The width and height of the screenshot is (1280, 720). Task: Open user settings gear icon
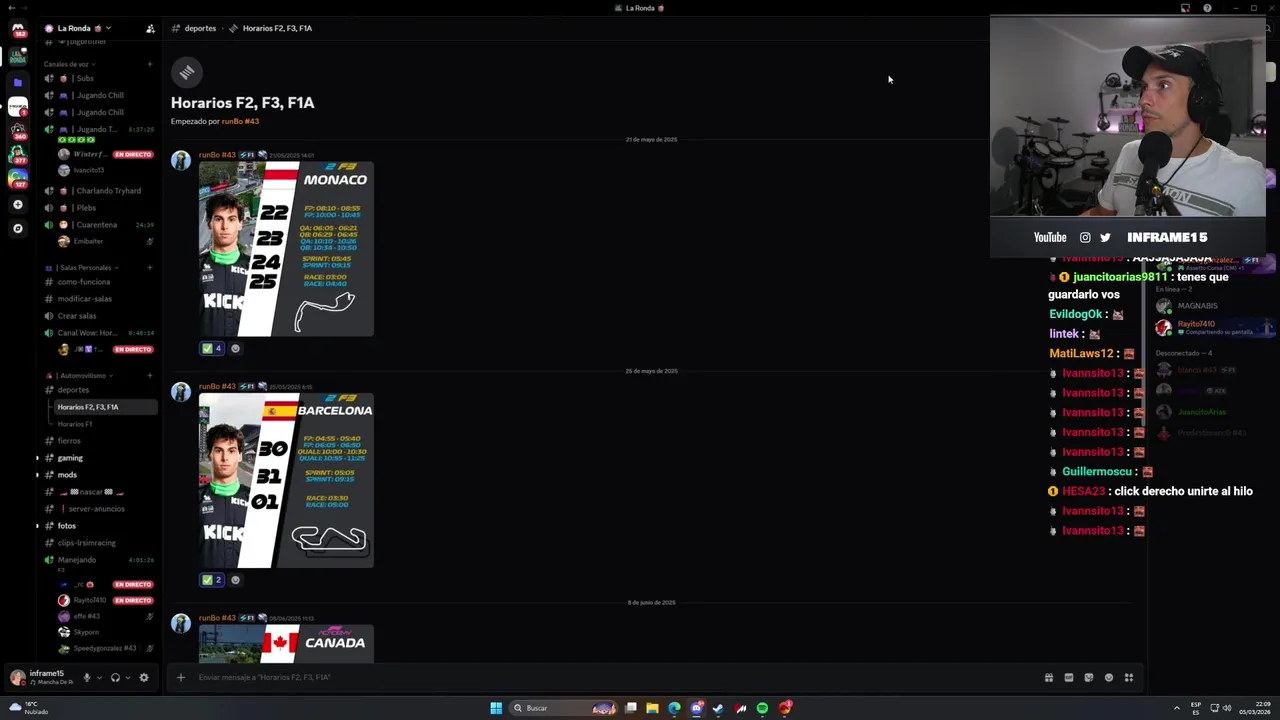[x=143, y=677]
